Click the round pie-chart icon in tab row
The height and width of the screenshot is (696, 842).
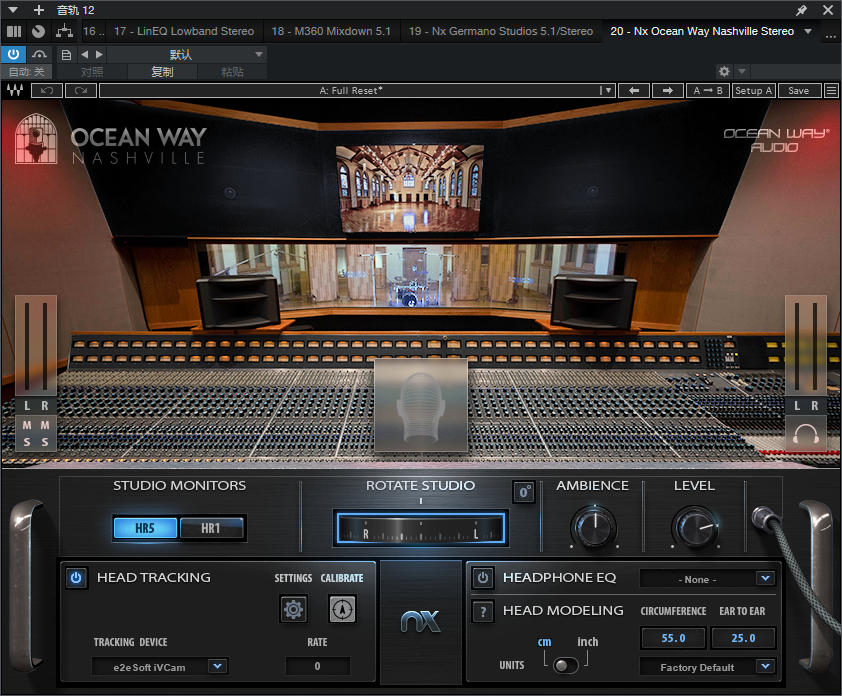point(38,31)
